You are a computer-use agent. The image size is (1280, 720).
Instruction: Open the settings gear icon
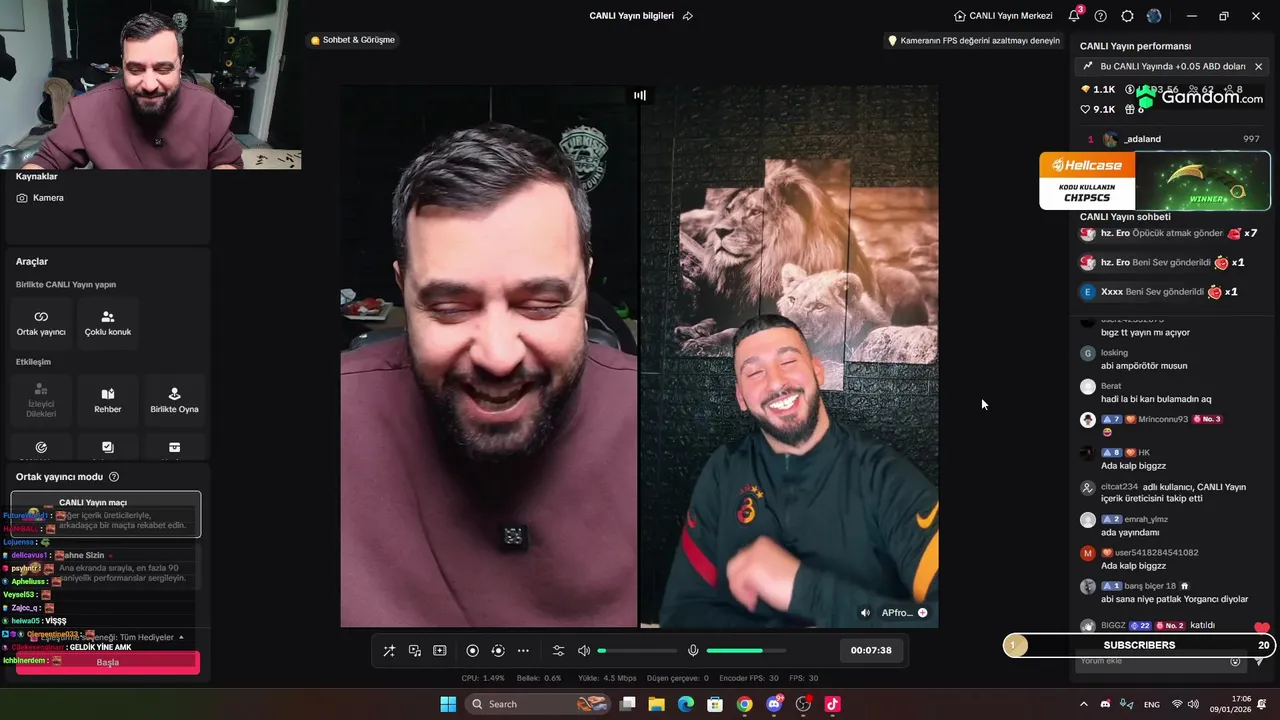click(1128, 16)
